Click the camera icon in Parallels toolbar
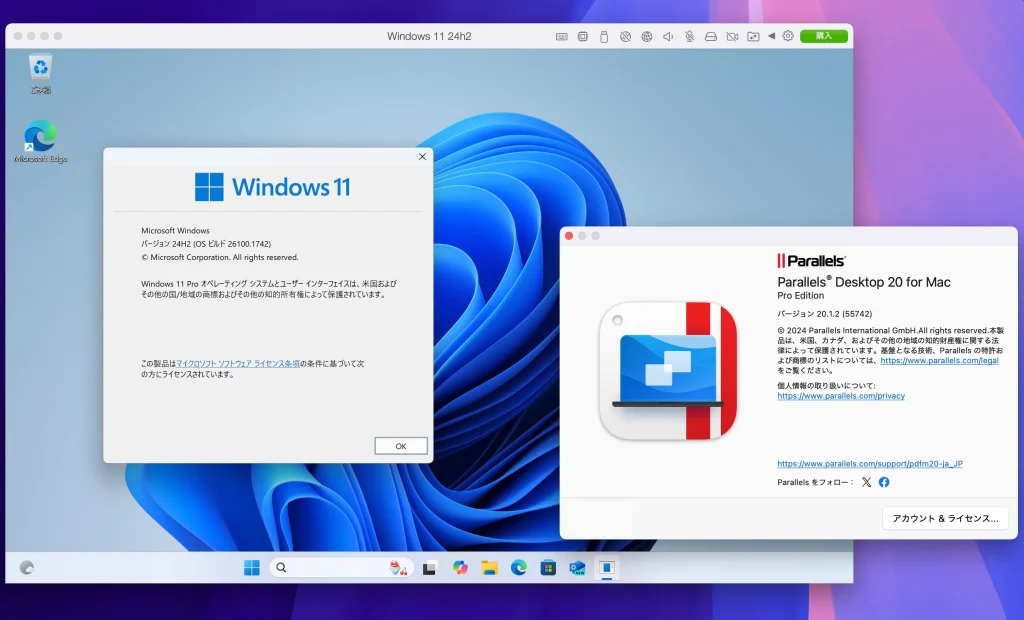 (x=732, y=35)
